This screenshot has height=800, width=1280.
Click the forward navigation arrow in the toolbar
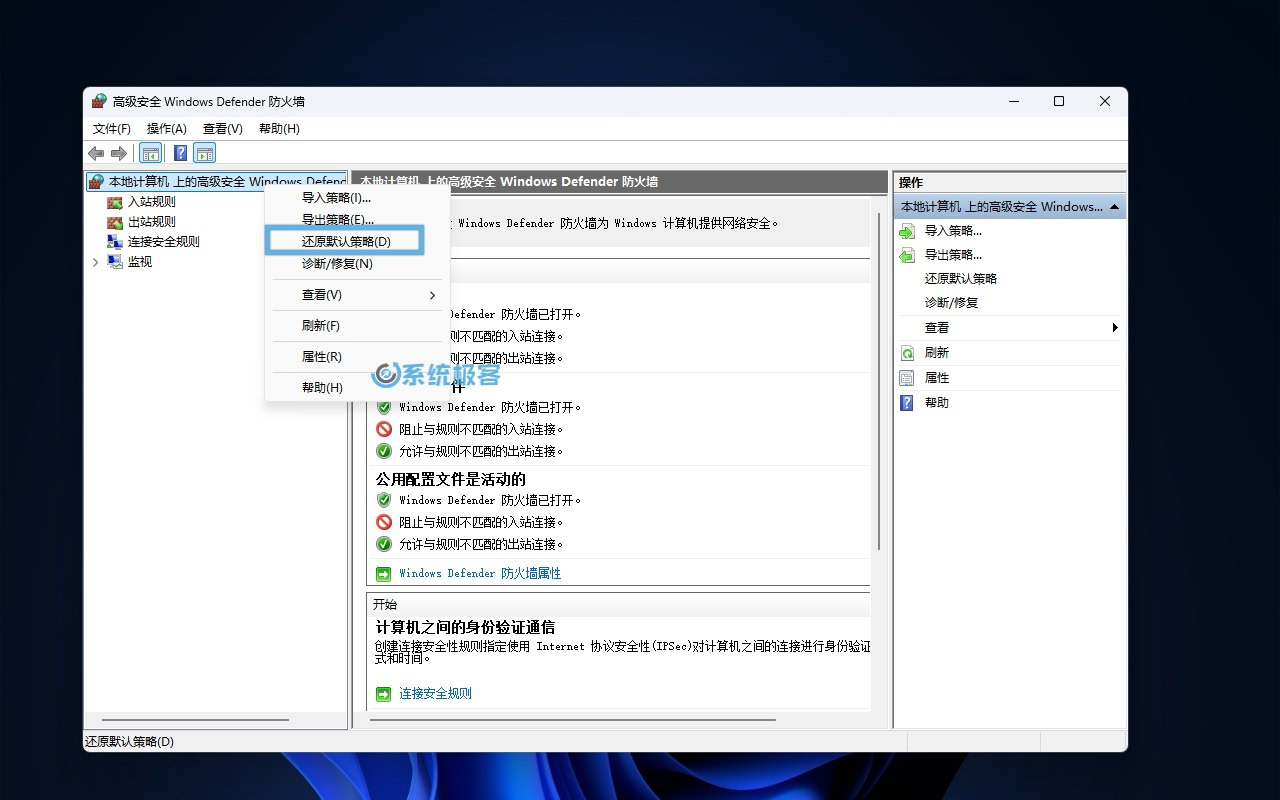pos(119,153)
